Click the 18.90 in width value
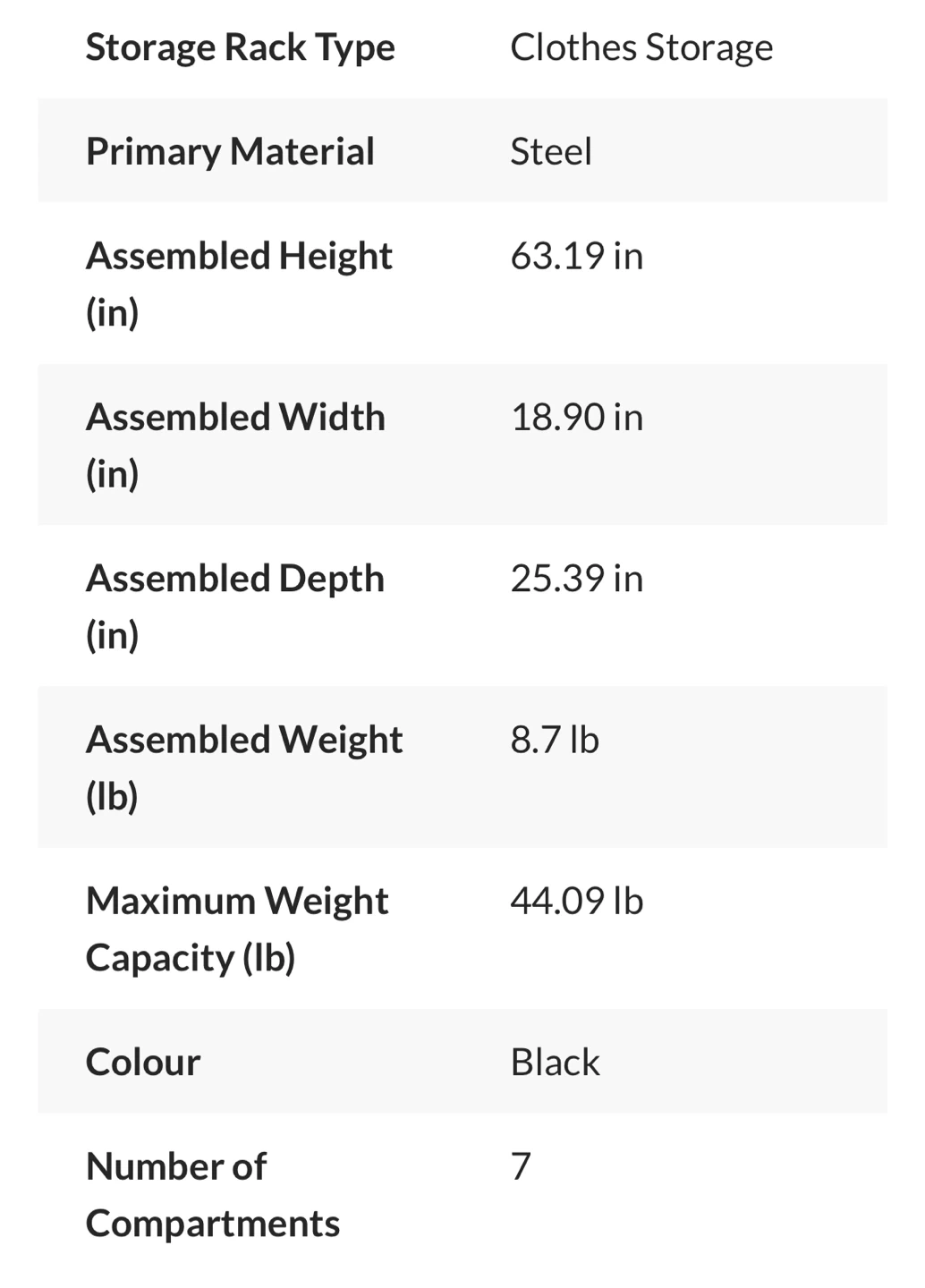This screenshot has width=925, height=1288. [577, 417]
